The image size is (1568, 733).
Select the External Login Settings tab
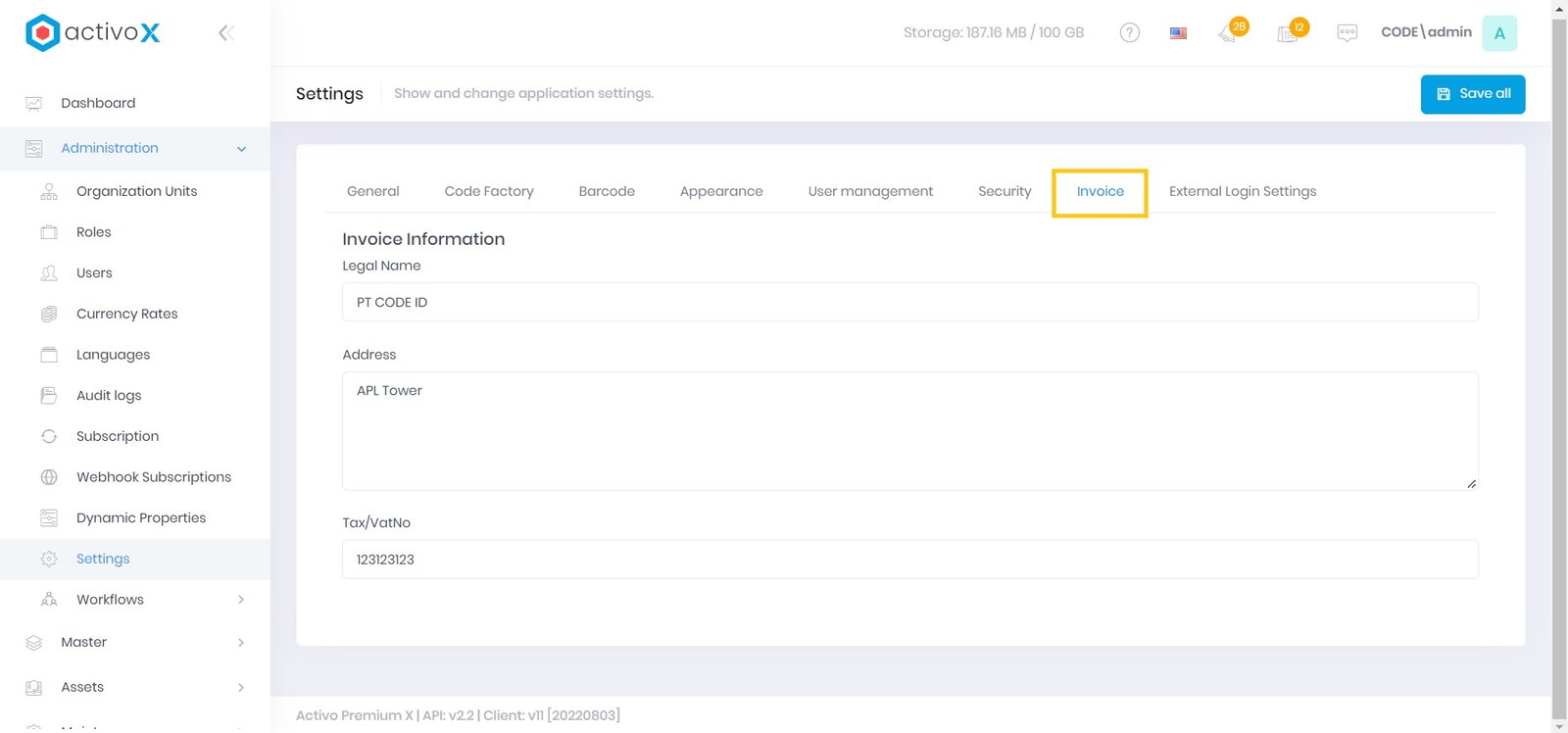point(1242,192)
